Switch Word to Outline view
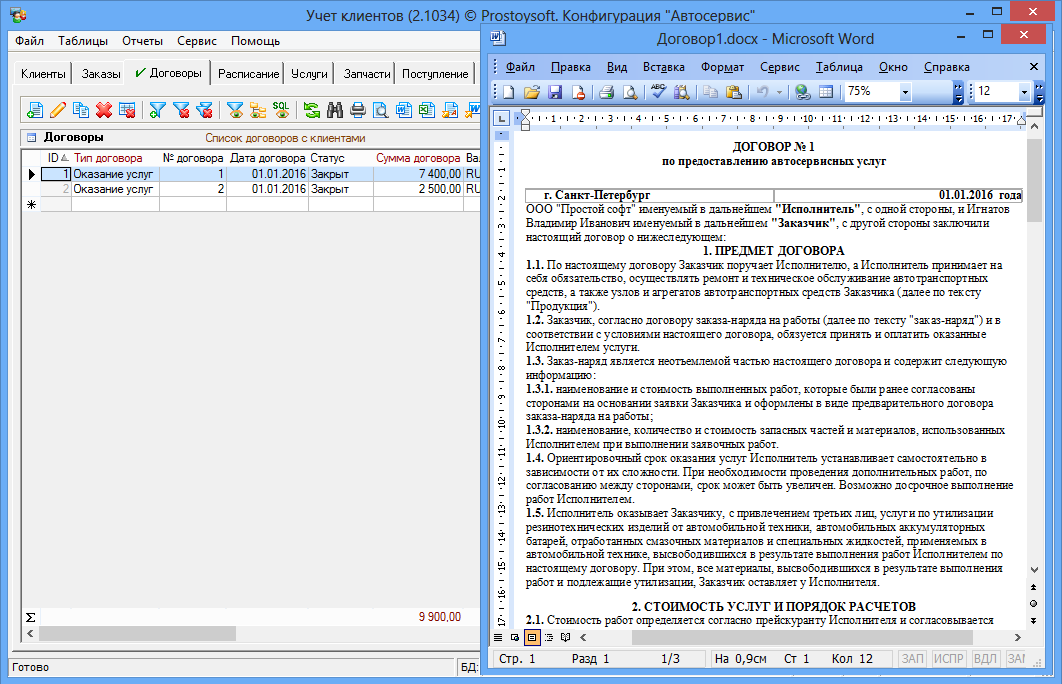 coord(549,637)
